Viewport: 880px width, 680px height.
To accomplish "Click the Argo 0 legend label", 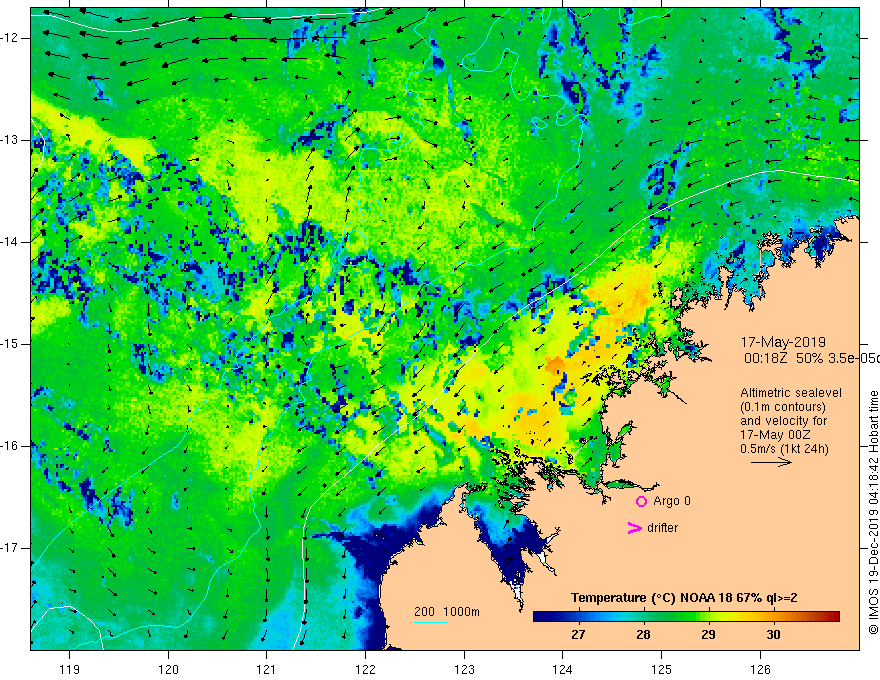I will point(672,501).
